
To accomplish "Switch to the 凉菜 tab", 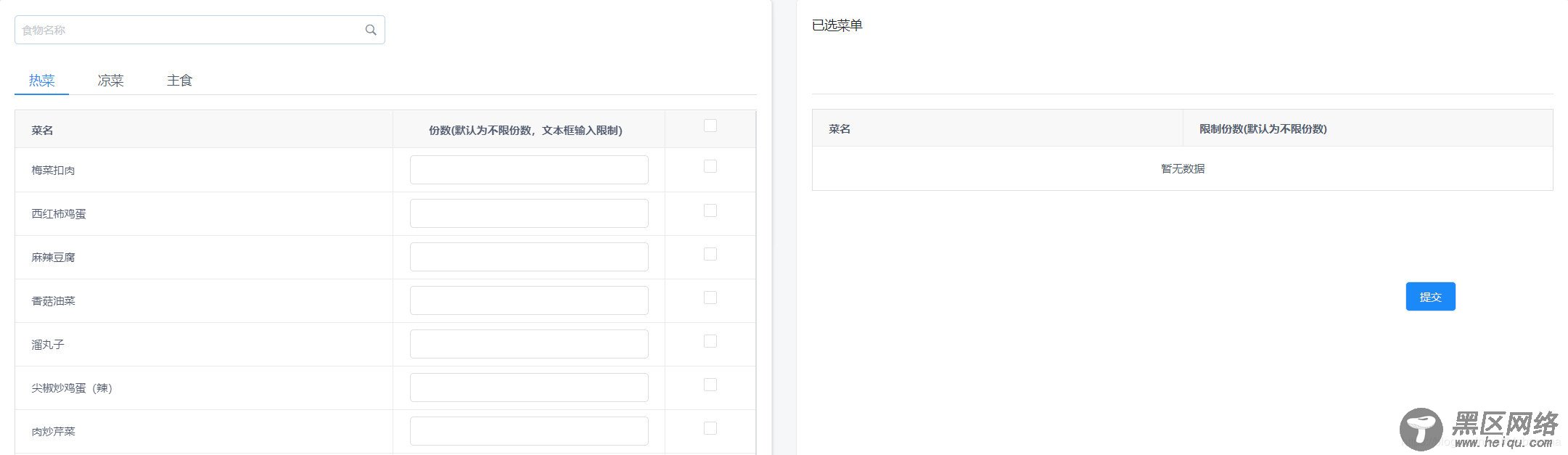I will (110, 81).
